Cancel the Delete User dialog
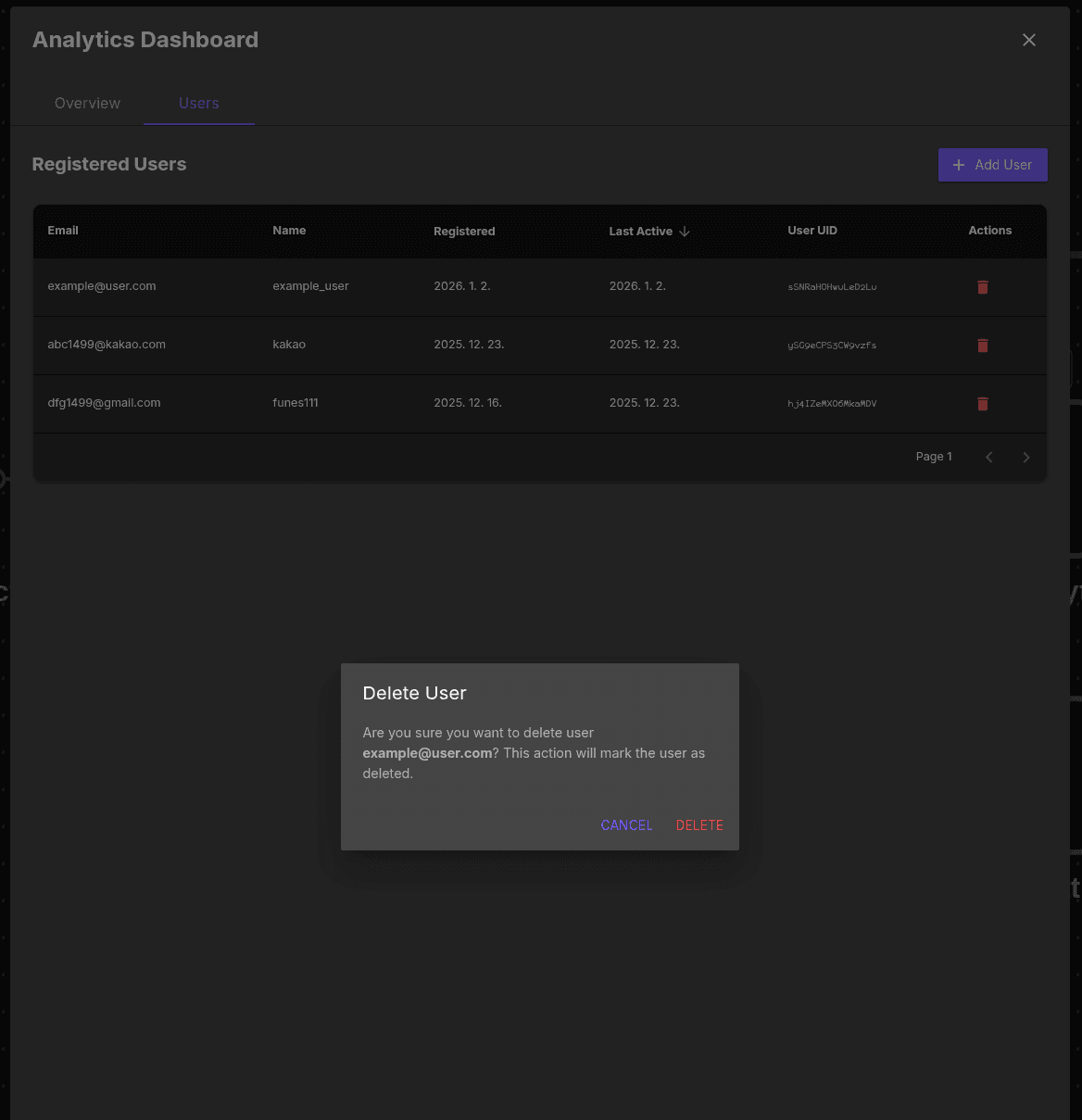 626,824
